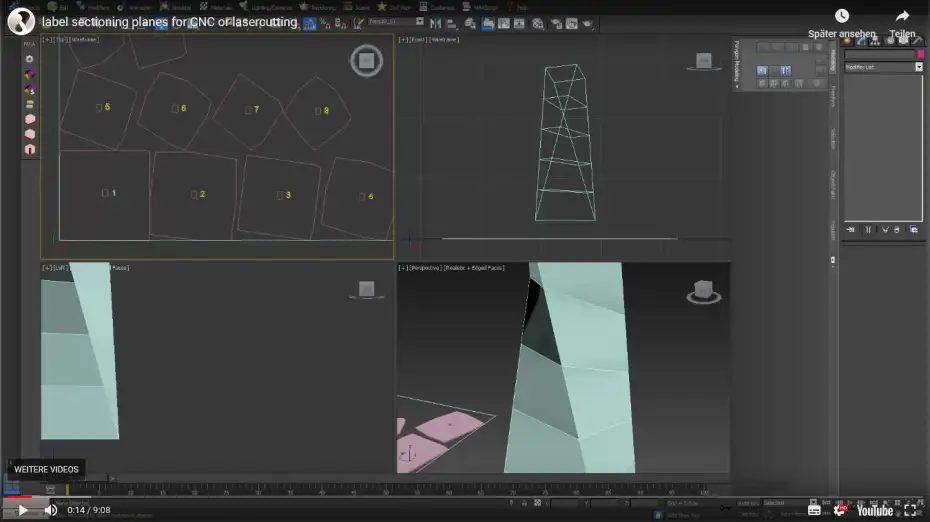Click the WEITERE VIDEOS button
The height and width of the screenshot is (522, 930).
pyautogui.click(x=46, y=469)
